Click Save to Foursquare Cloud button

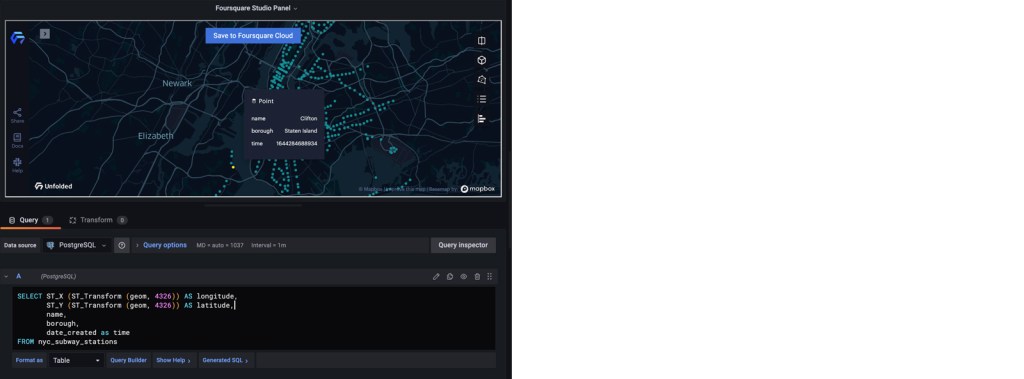pyautogui.click(x=253, y=35)
